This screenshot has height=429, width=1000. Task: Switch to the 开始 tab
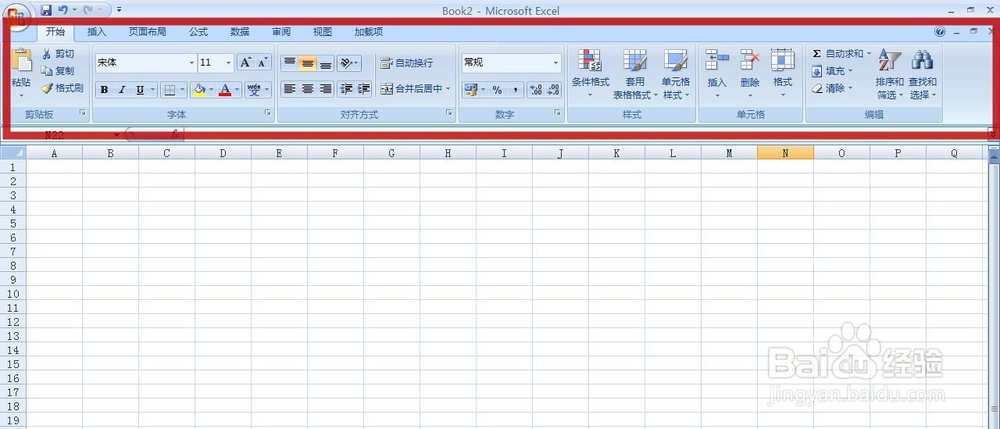pos(55,32)
